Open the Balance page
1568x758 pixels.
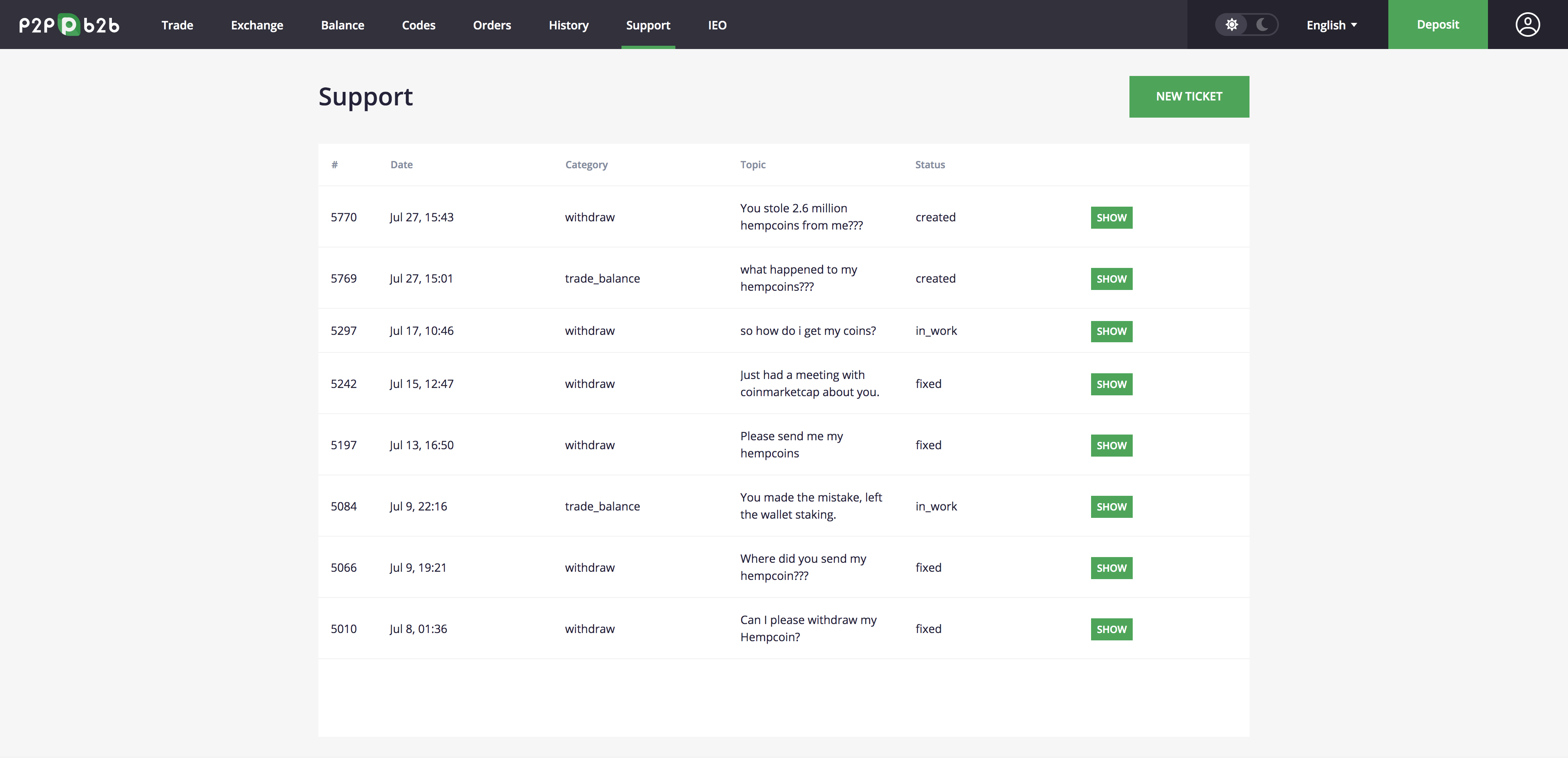(343, 25)
